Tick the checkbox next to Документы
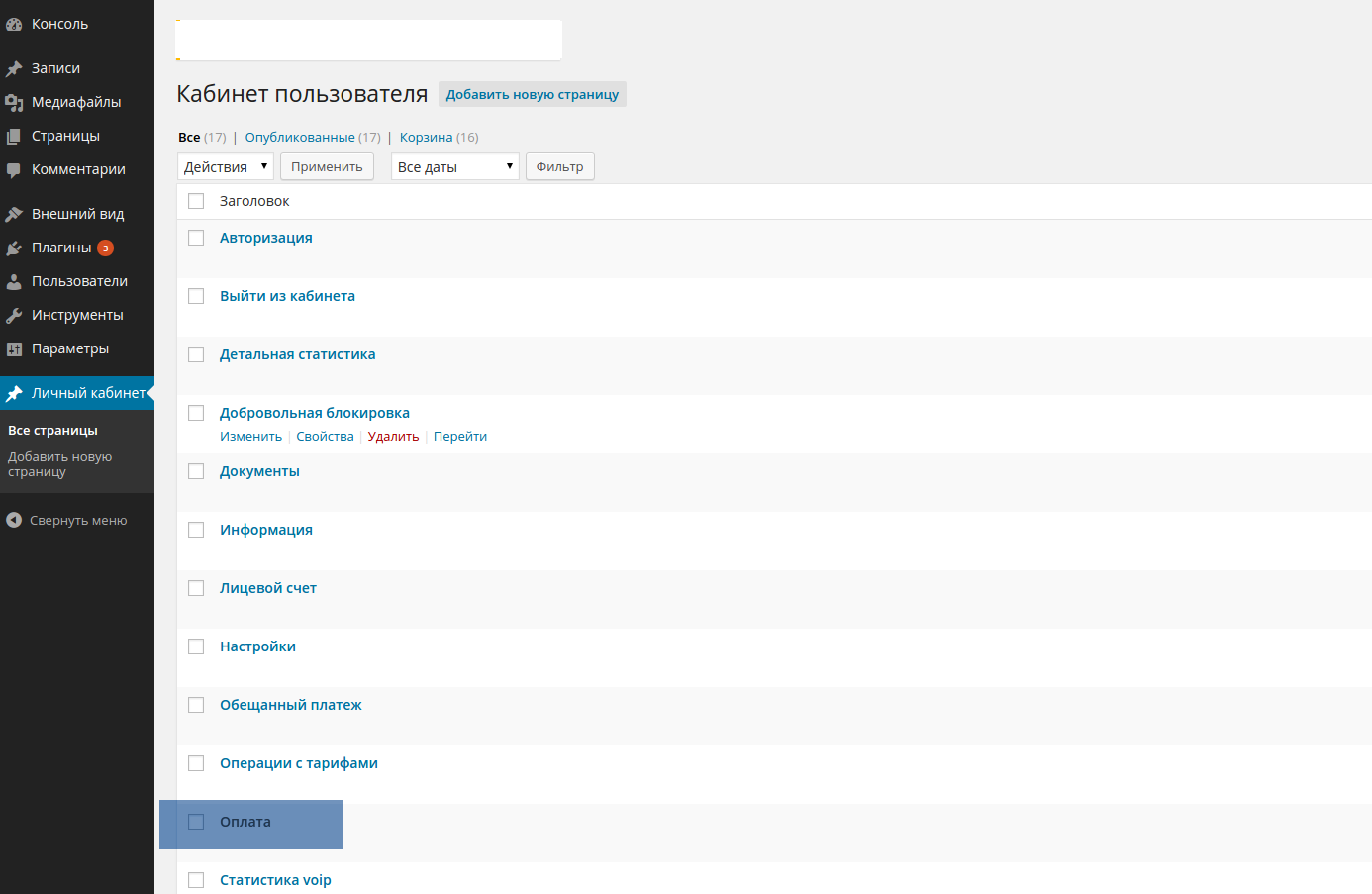This screenshot has height=894, width=1372. (196, 471)
